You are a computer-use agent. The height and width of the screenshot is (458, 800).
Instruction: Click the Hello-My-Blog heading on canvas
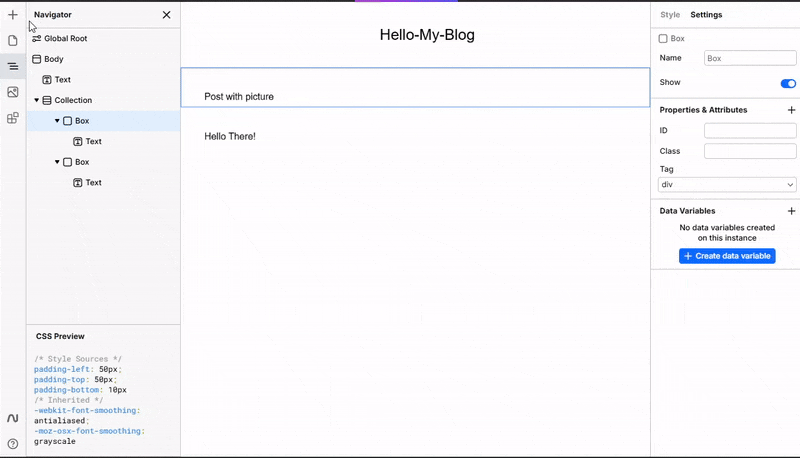(427, 35)
